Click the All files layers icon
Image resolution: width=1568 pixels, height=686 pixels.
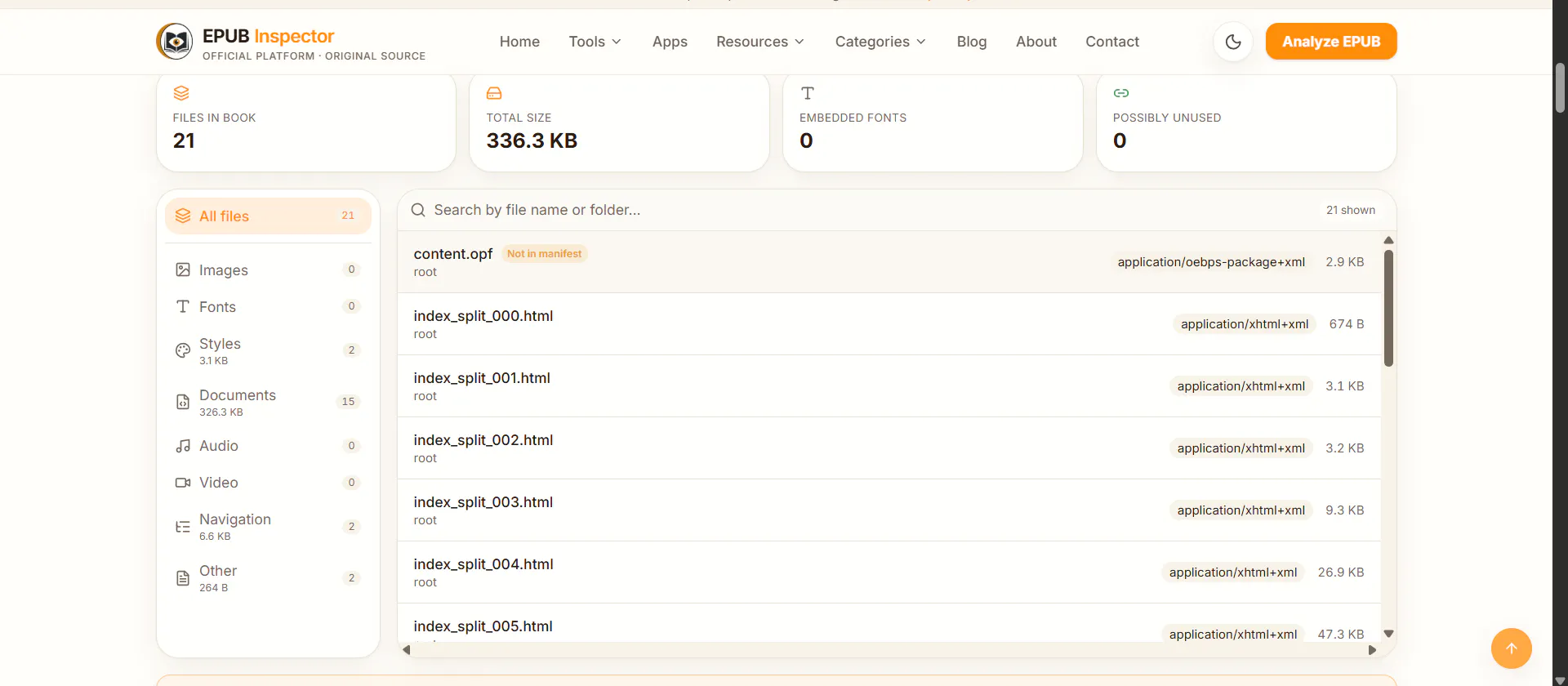pos(183,216)
